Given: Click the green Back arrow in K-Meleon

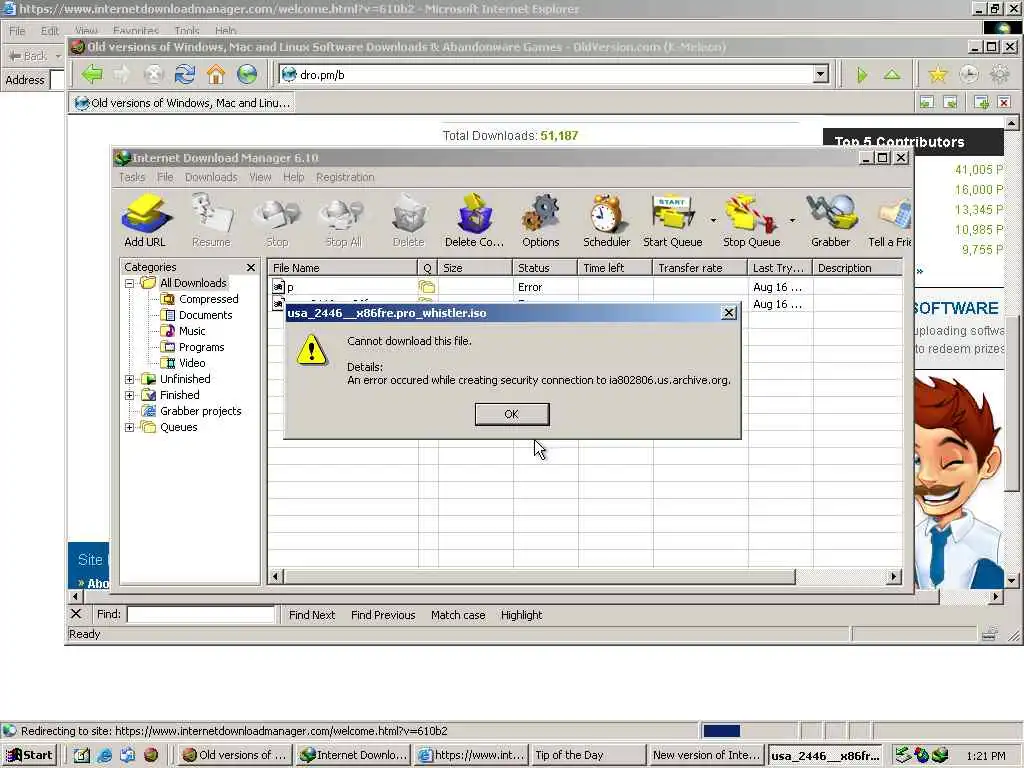Looking at the screenshot, I should (x=92, y=74).
